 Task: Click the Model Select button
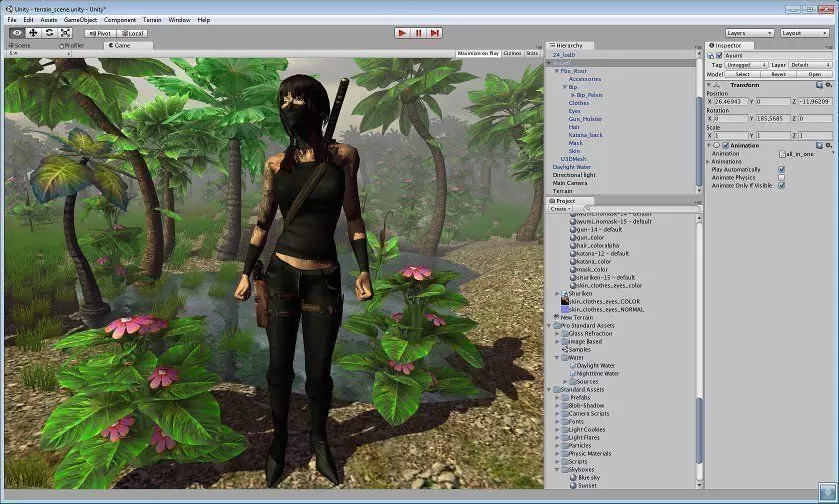pos(742,74)
